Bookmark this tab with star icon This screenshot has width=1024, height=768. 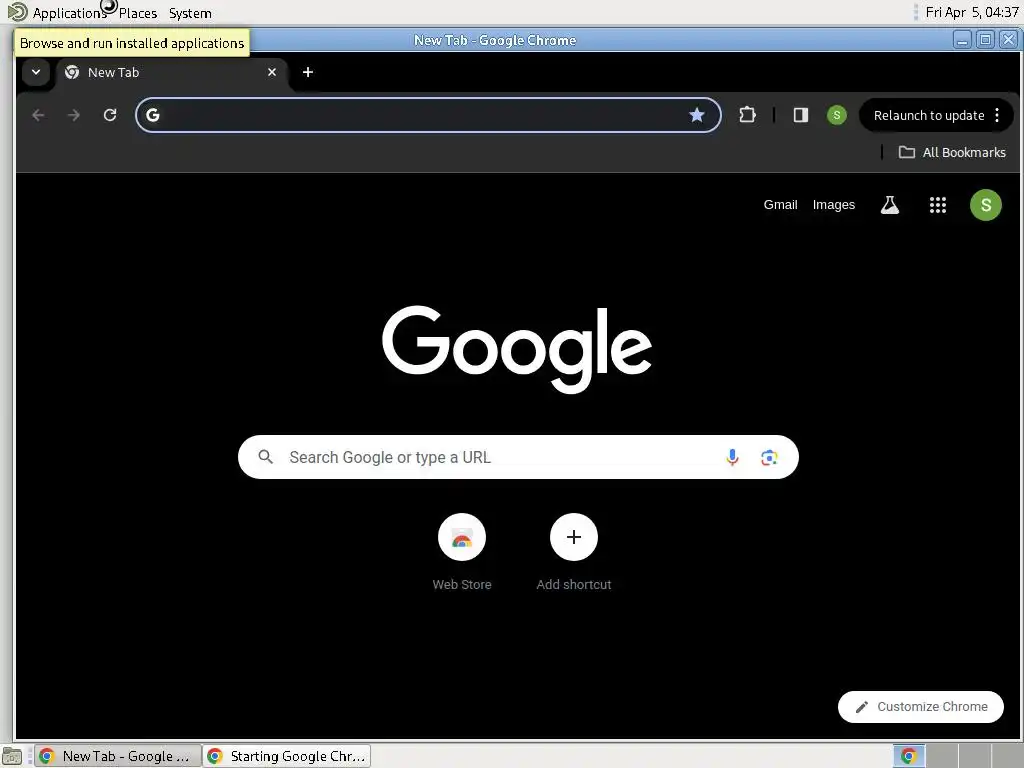(697, 115)
